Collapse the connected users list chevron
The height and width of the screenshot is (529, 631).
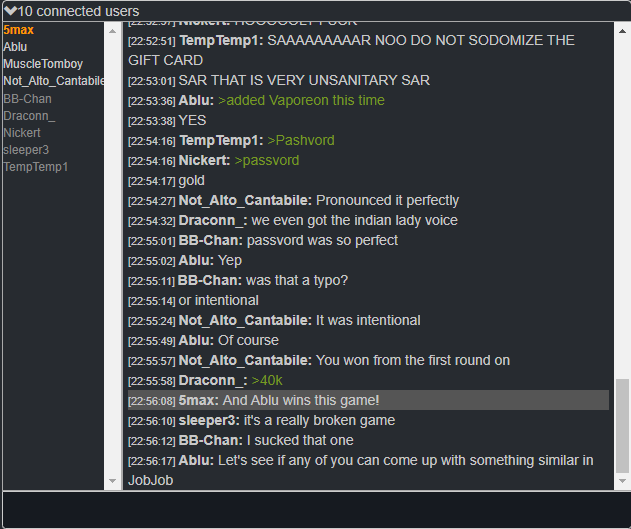pyautogui.click(x=10, y=11)
